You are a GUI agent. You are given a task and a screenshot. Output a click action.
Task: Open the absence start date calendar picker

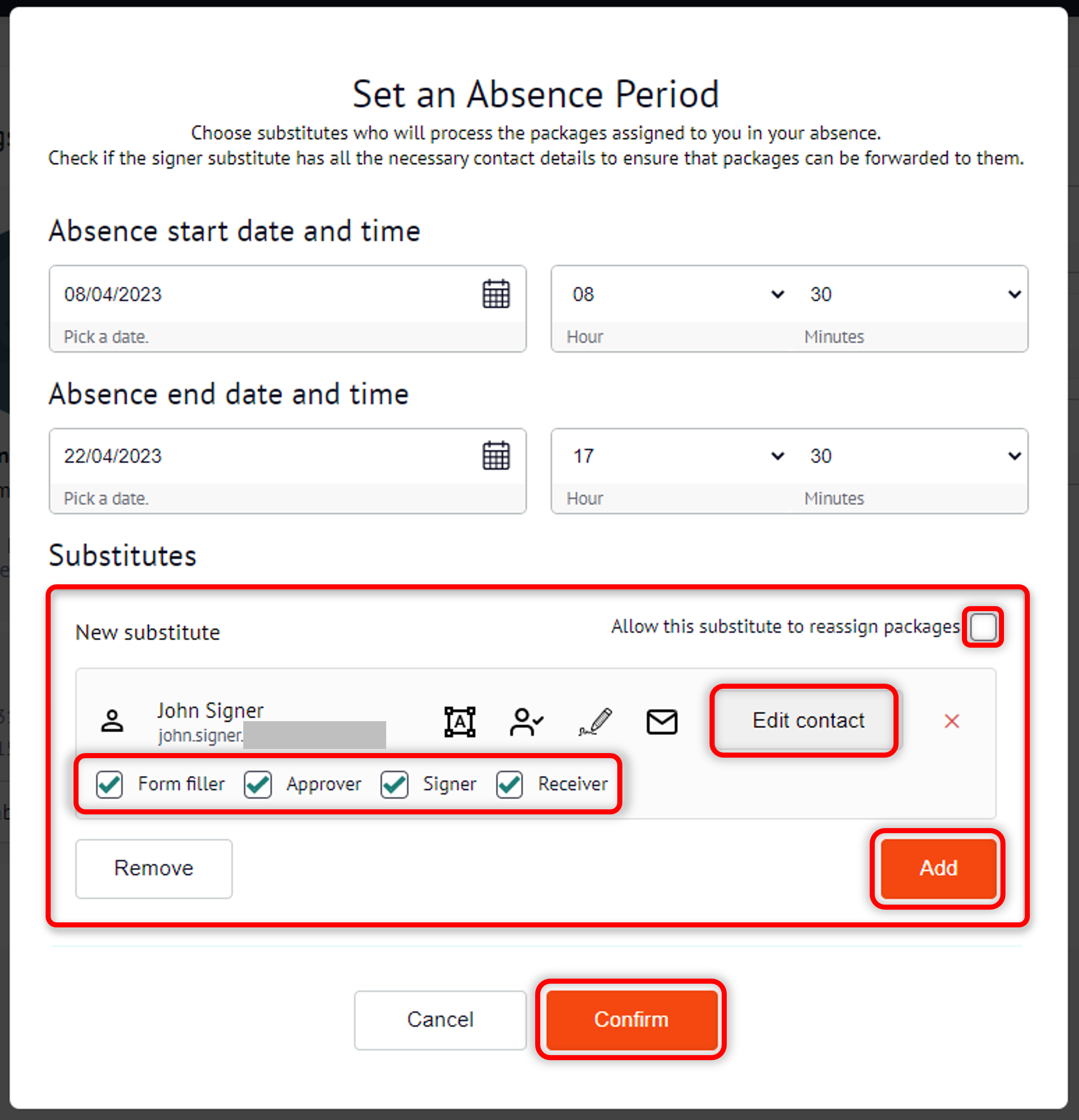495,294
